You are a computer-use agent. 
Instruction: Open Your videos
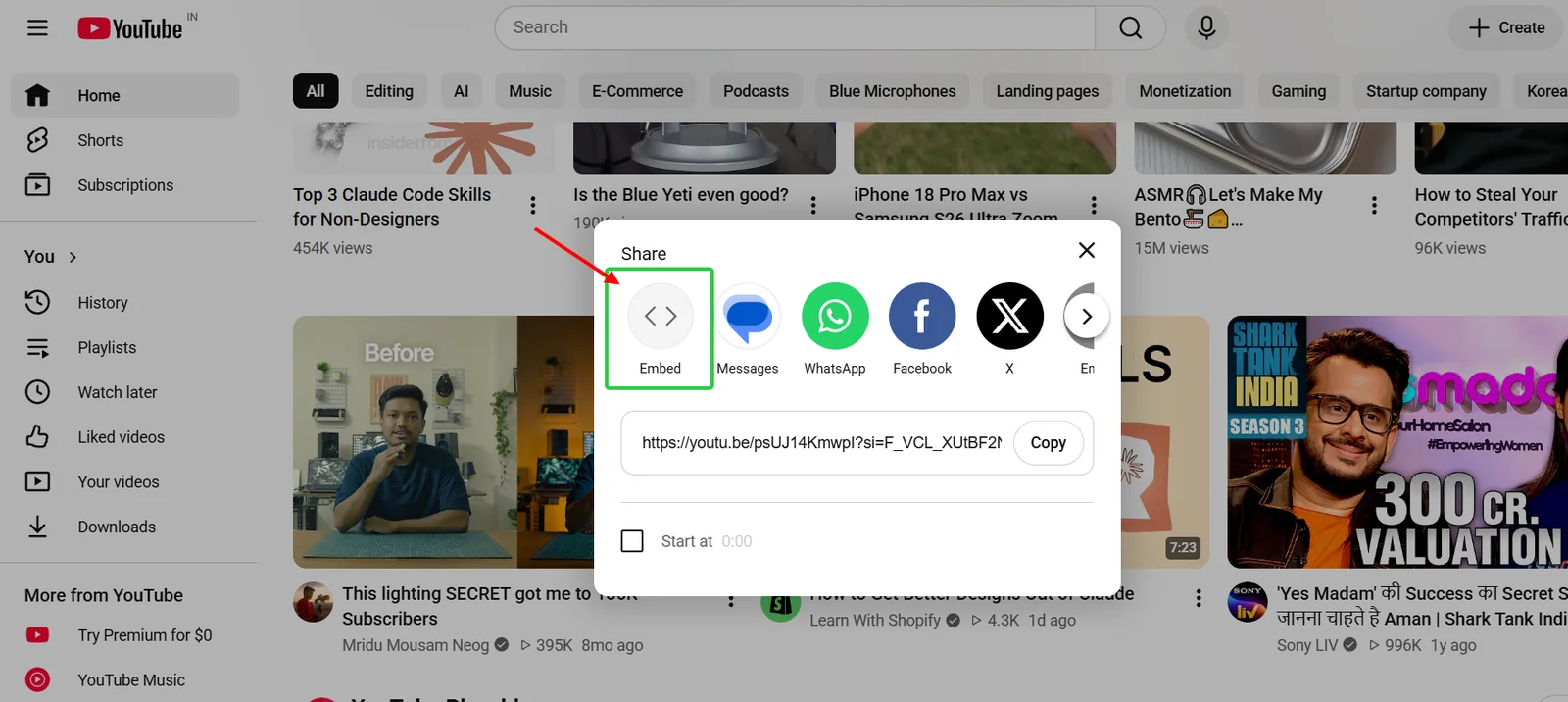click(125, 482)
